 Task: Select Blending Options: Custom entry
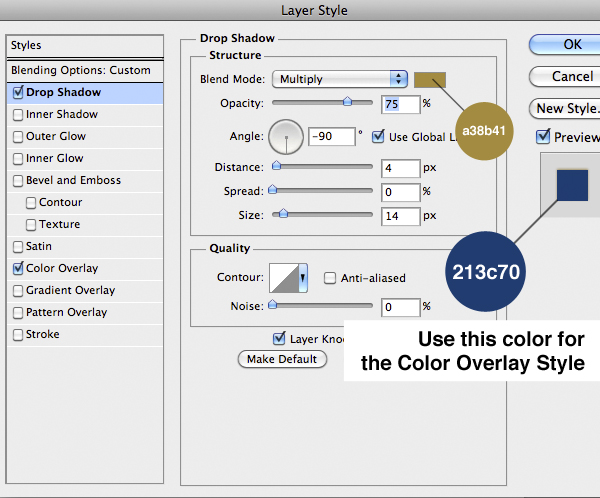point(80,70)
